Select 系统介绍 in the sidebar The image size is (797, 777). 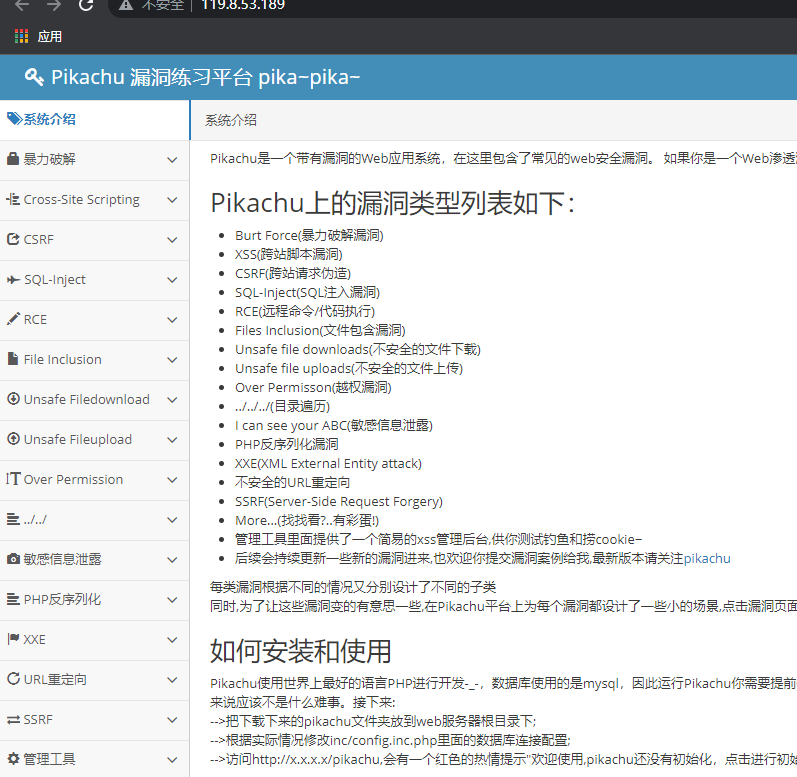95,119
